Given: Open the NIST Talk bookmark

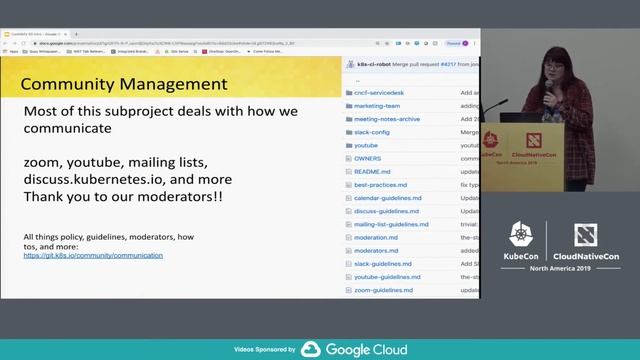Looking at the screenshot, I should pyautogui.click(x=86, y=52).
